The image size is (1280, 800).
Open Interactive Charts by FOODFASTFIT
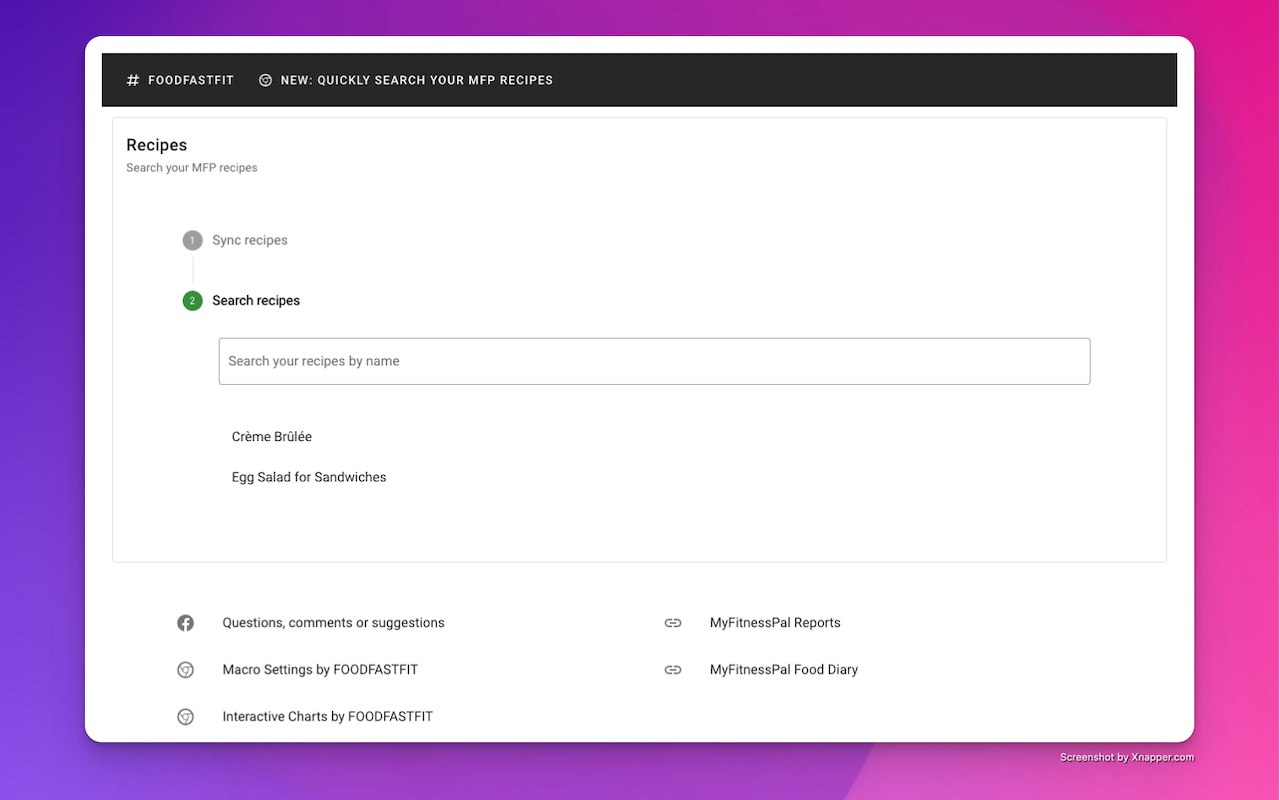tap(328, 717)
